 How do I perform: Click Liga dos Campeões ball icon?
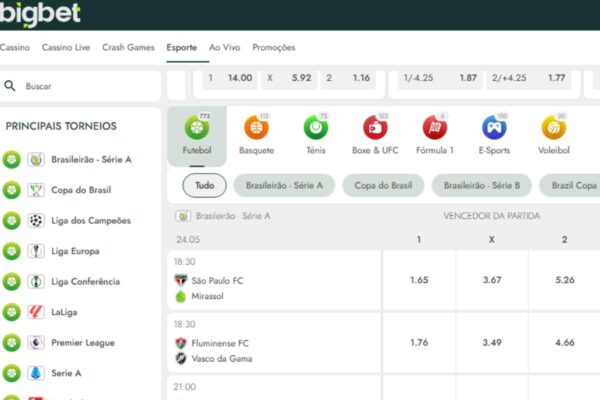36,220
